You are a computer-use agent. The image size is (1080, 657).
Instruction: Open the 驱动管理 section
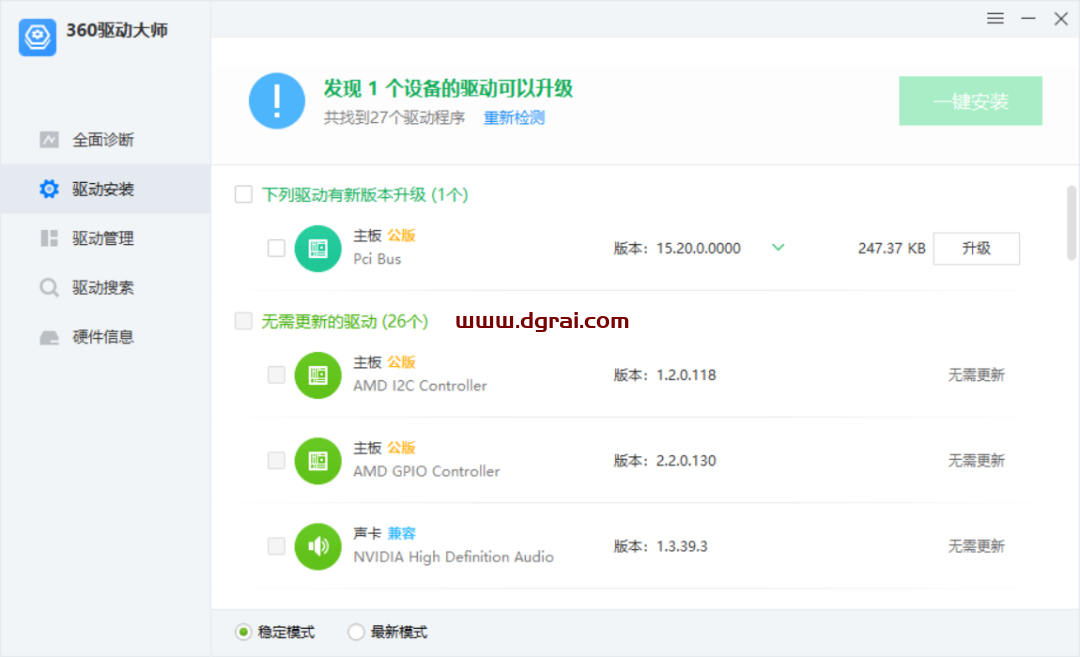(105, 238)
